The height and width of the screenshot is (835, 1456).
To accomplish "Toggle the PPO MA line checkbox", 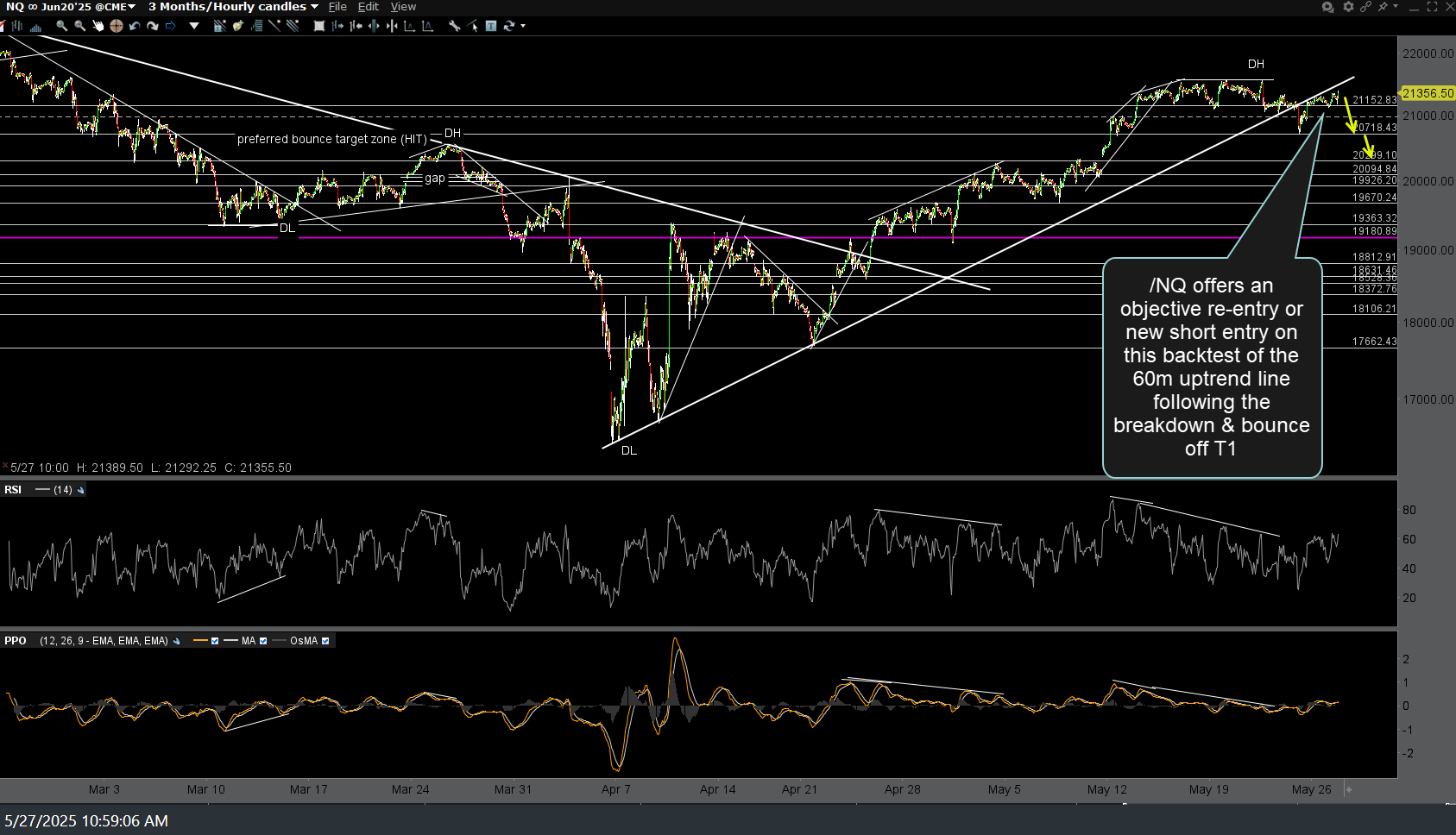I will [263, 641].
